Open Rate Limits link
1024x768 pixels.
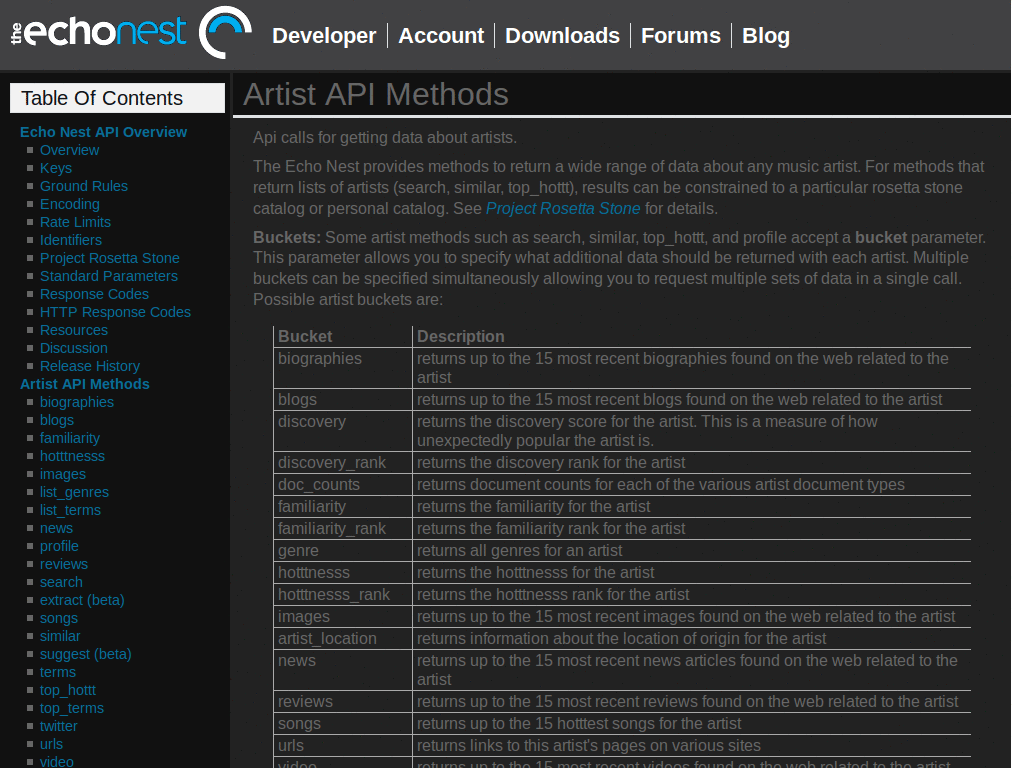pyautogui.click(x=75, y=222)
